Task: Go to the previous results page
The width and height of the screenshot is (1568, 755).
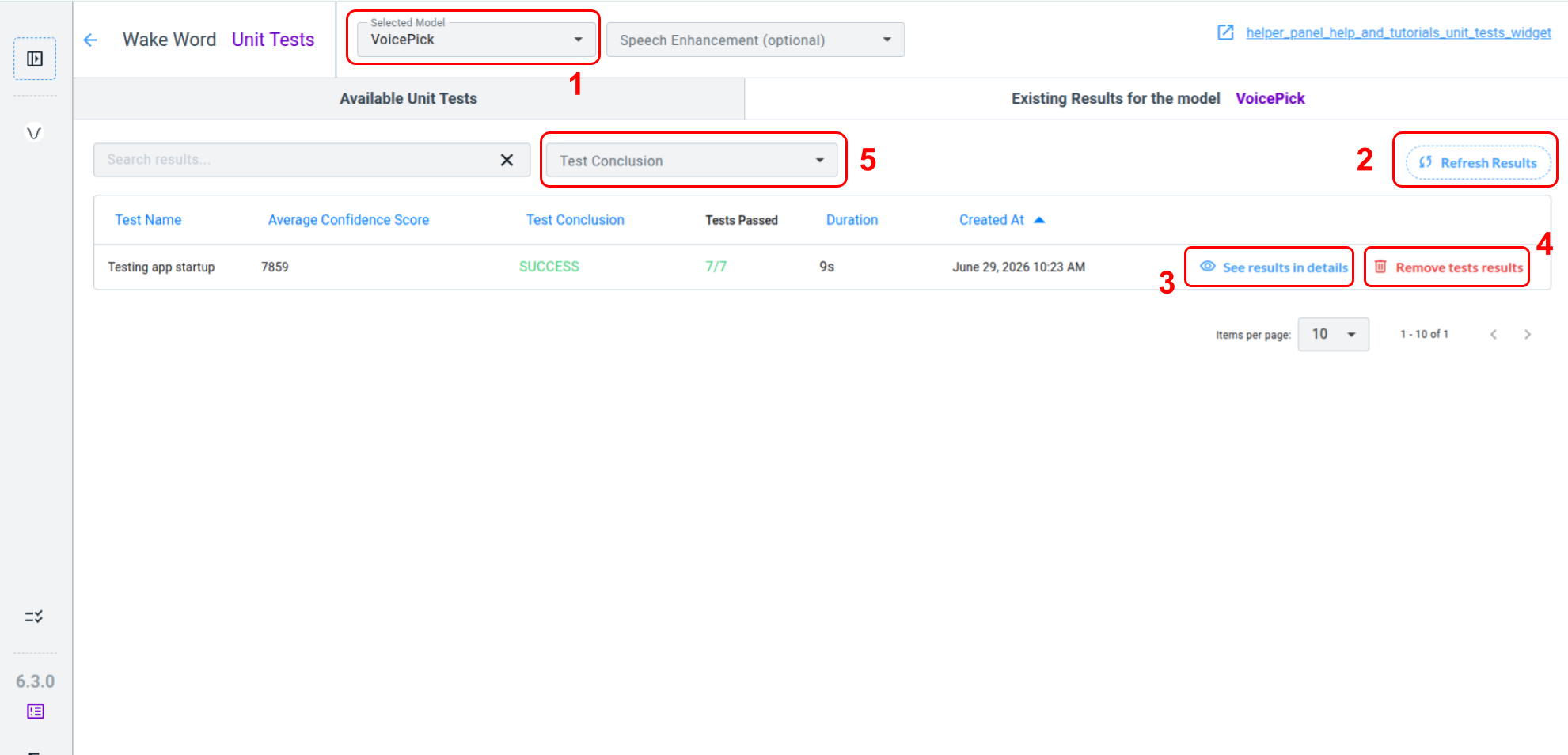Action: pos(1494,335)
